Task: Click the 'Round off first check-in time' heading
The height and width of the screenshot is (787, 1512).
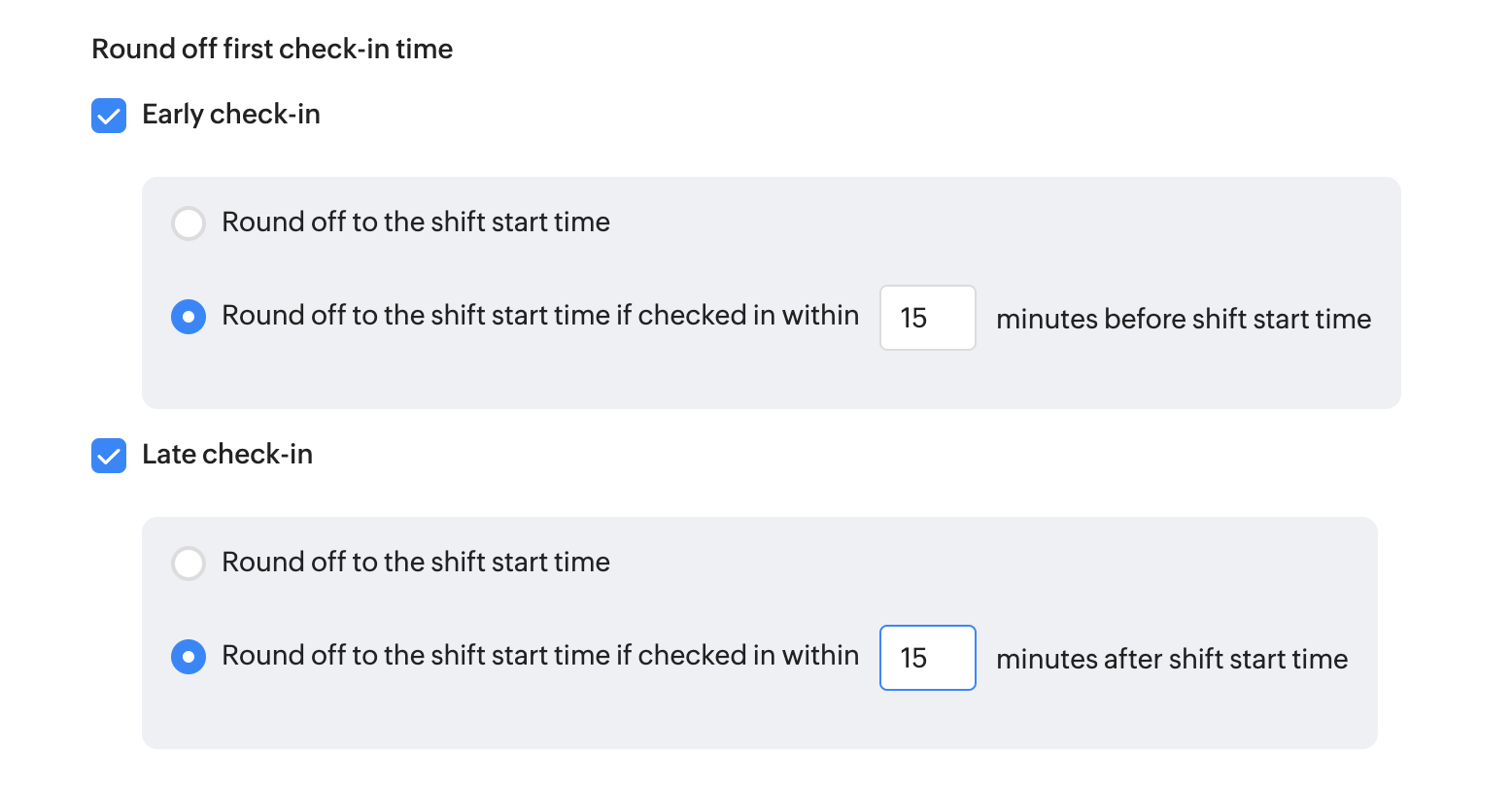Action: click(272, 50)
